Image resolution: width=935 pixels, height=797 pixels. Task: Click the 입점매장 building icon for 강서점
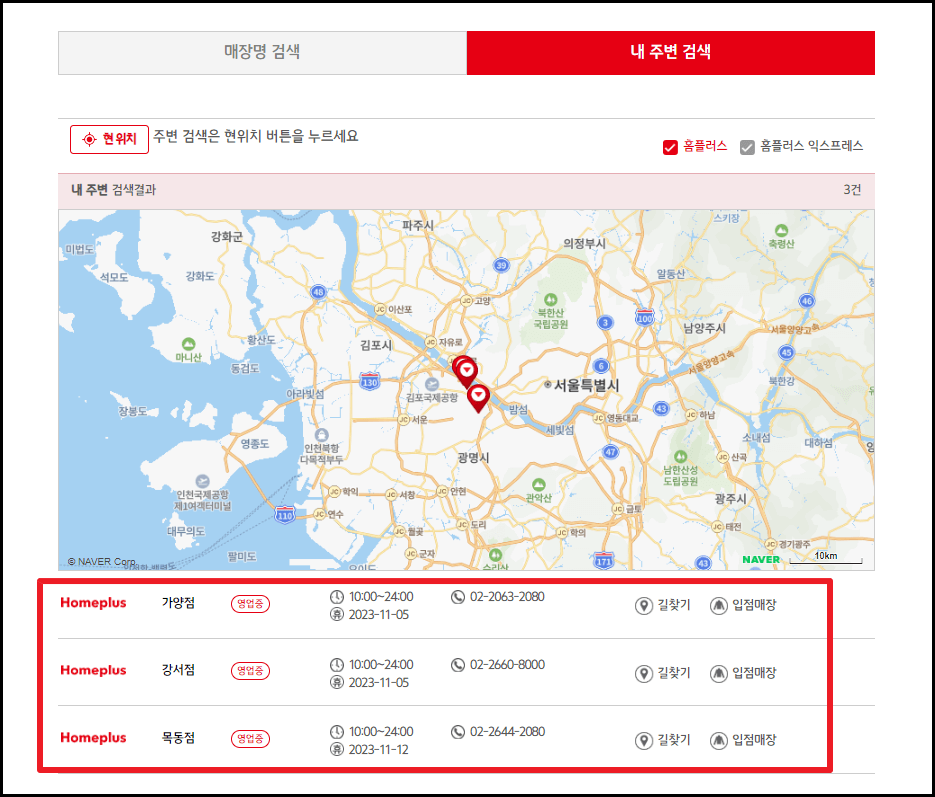tap(719, 671)
